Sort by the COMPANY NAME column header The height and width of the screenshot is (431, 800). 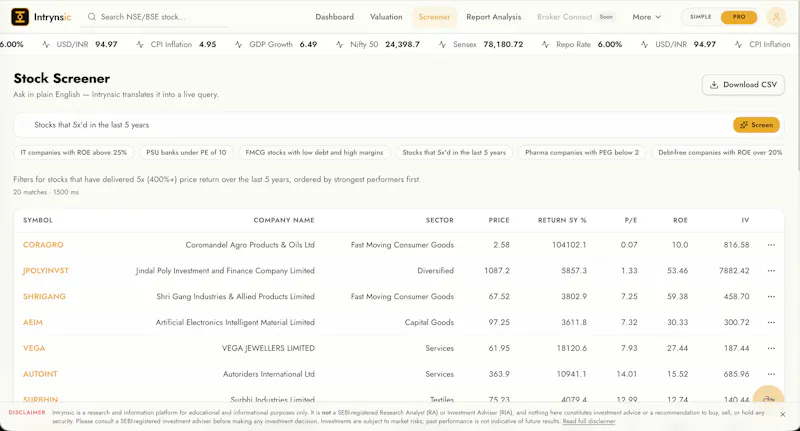(284, 220)
